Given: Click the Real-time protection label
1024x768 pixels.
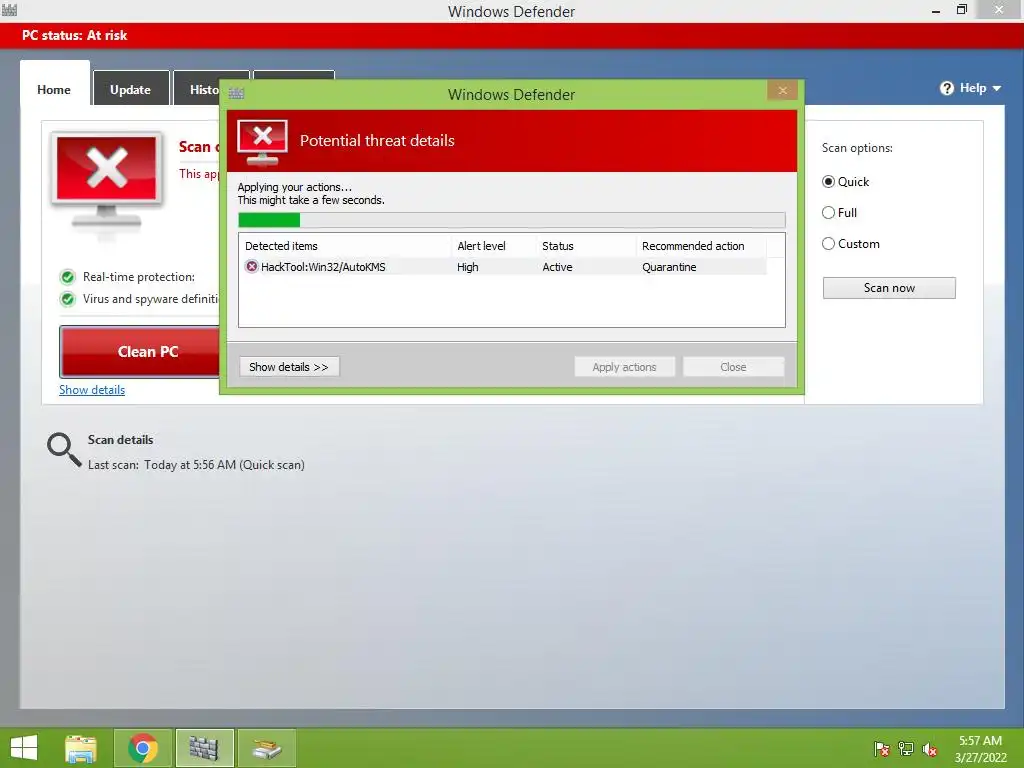Looking at the screenshot, I should 139,277.
